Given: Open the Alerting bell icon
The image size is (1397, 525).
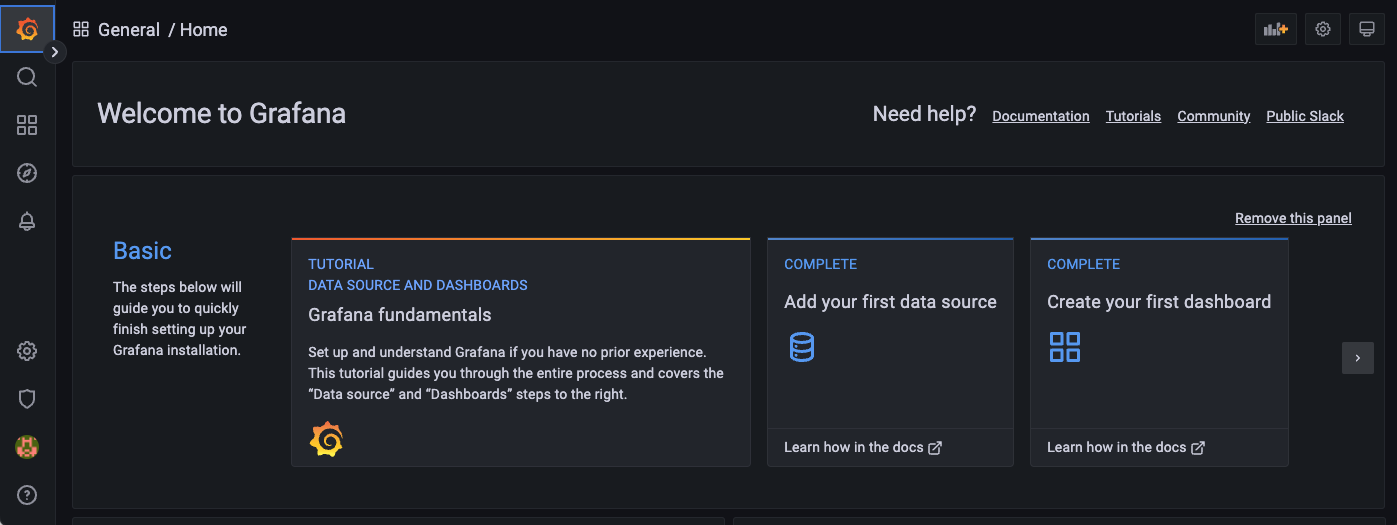Looking at the screenshot, I should [x=27, y=222].
